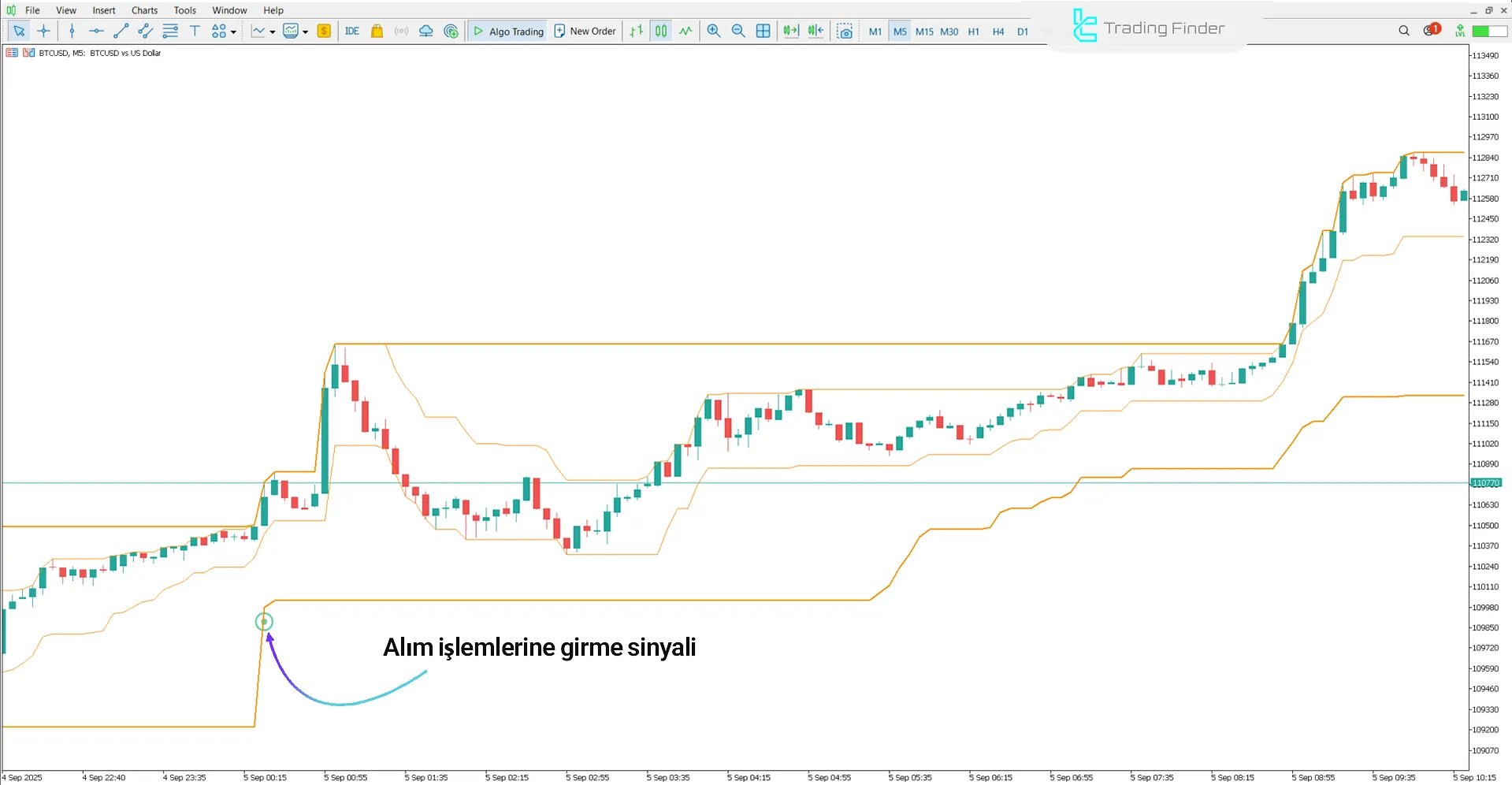Choose the text label tool
Screen dimensions: 1512x785
click(x=195, y=31)
